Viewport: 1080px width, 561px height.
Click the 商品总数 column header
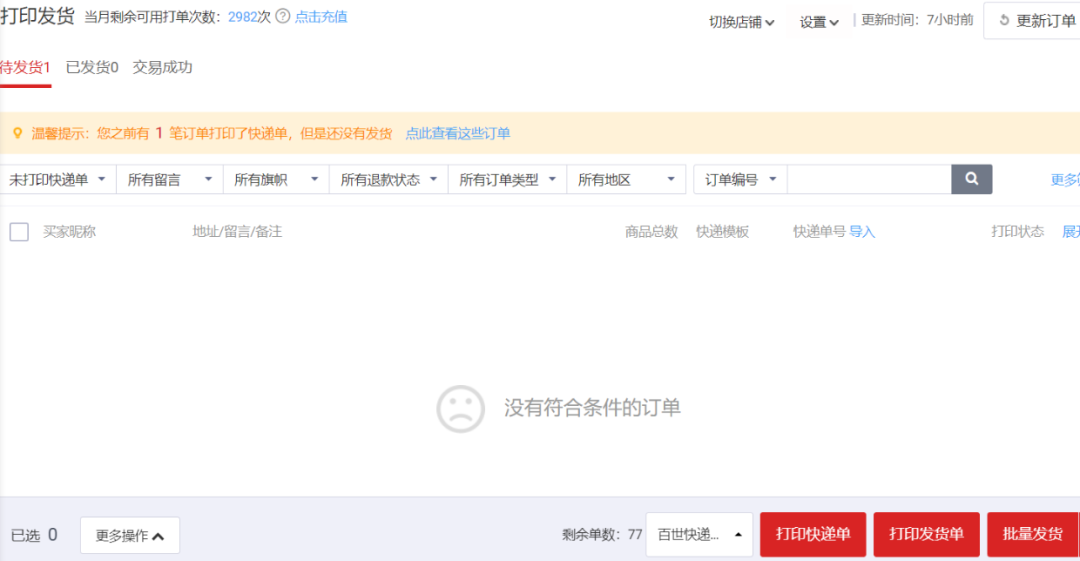point(652,232)
